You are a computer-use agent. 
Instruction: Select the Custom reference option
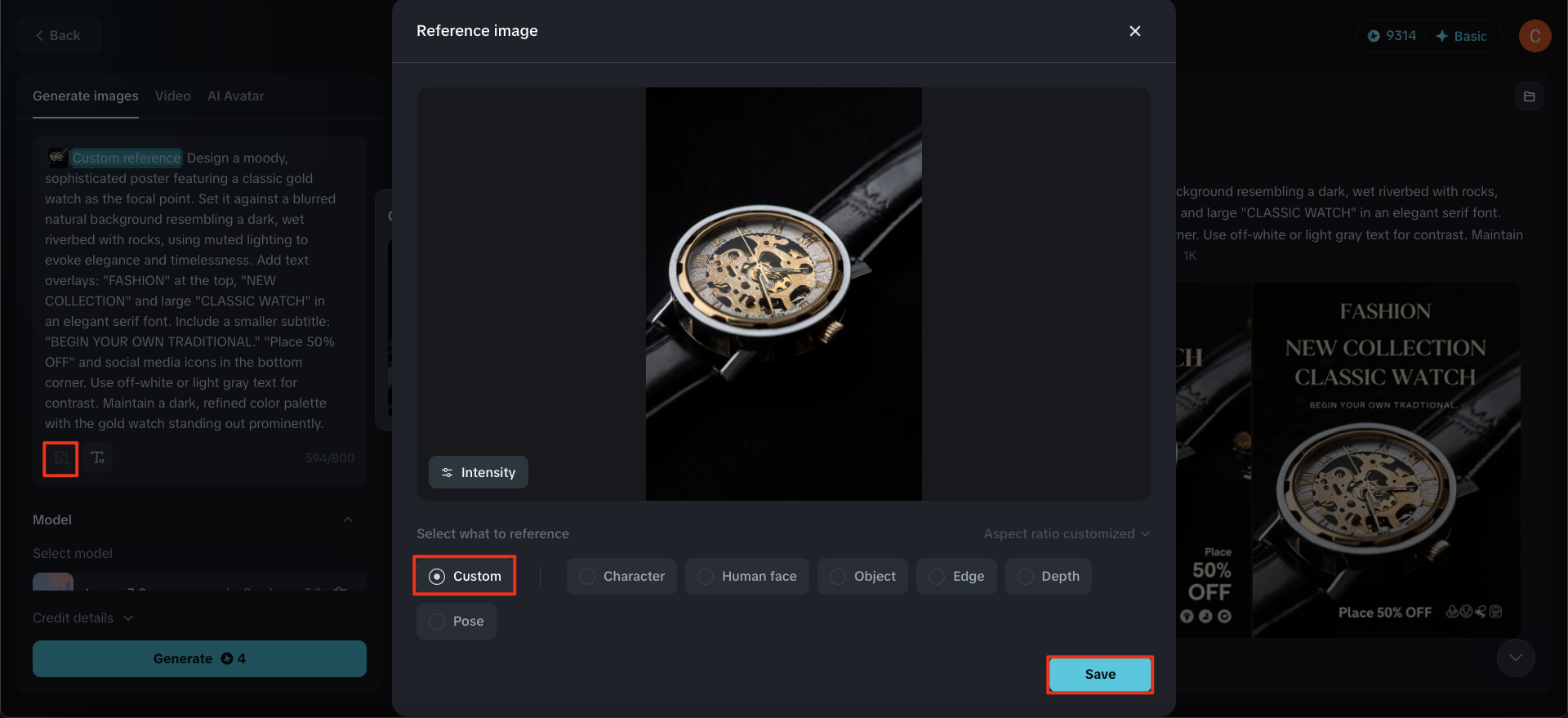(x=465, y=576)
